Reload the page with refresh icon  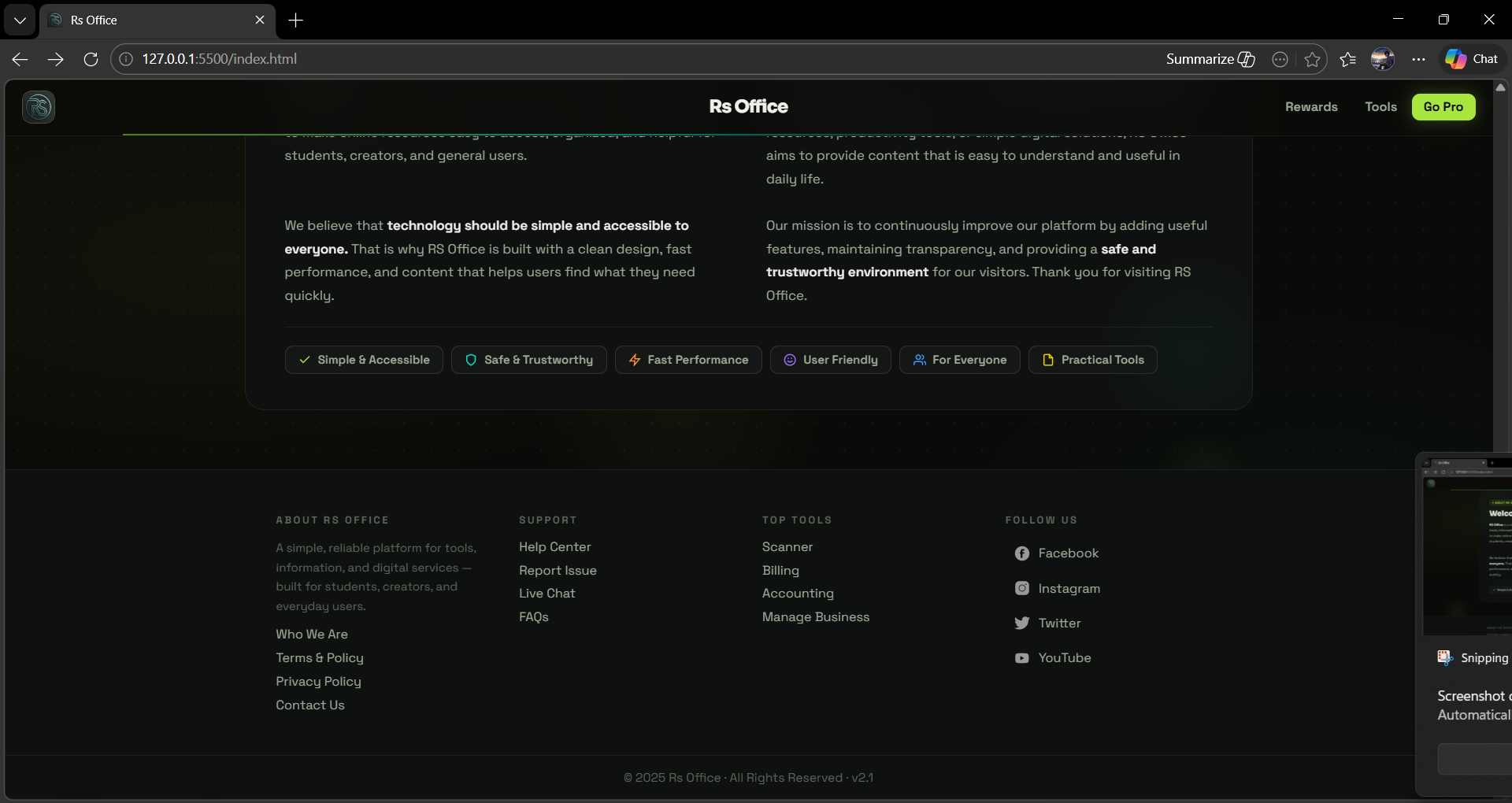click(91, 59)
